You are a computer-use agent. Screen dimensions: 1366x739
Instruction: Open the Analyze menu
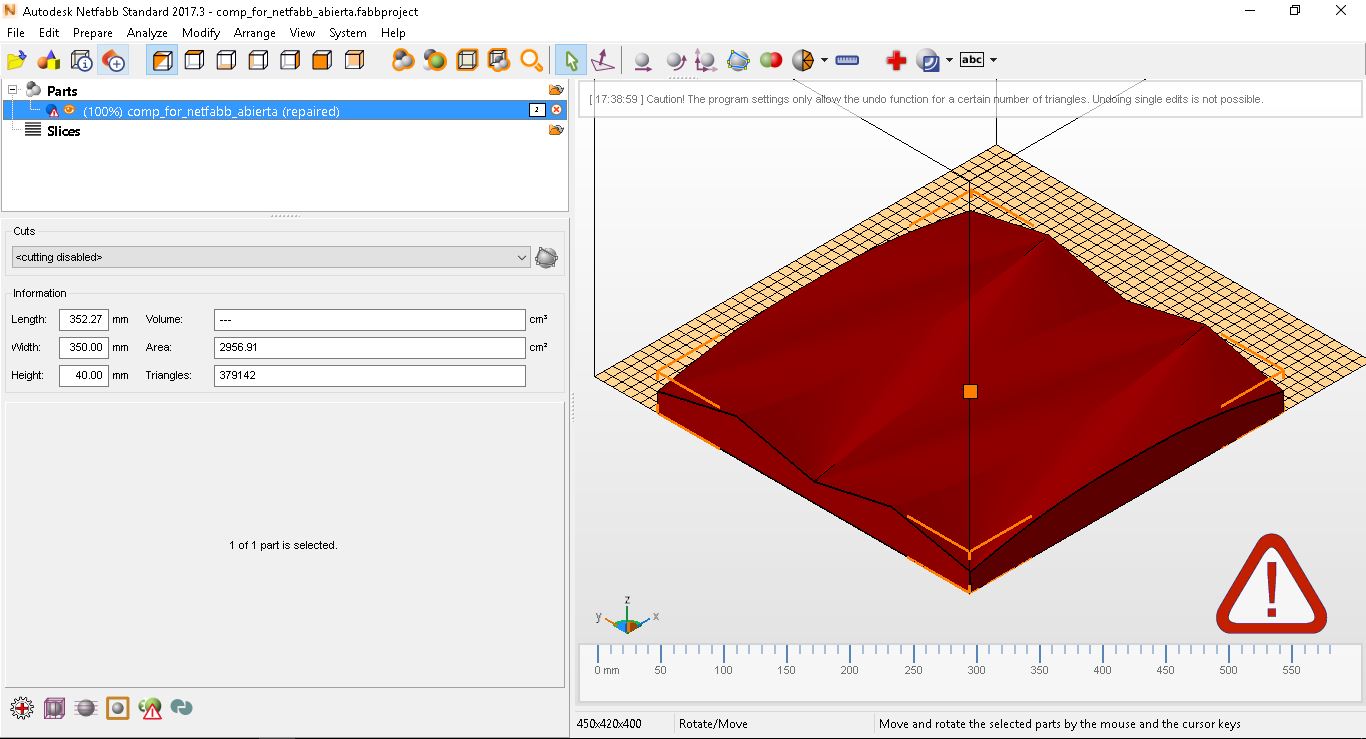tap(147, 33)
